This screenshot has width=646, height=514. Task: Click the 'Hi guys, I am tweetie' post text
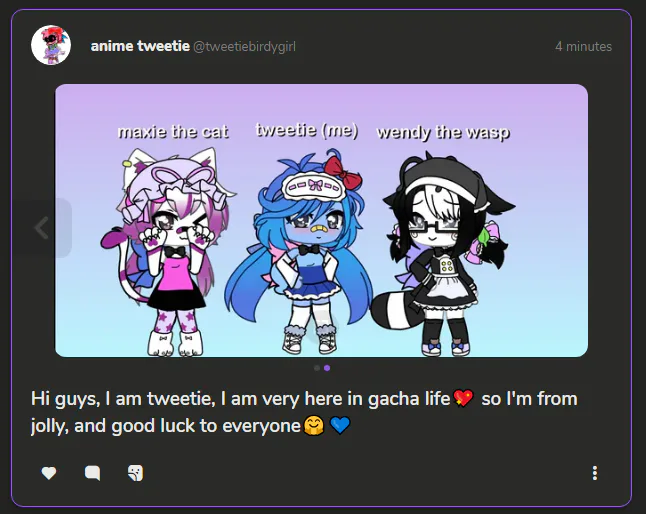(x=123, y=399)
